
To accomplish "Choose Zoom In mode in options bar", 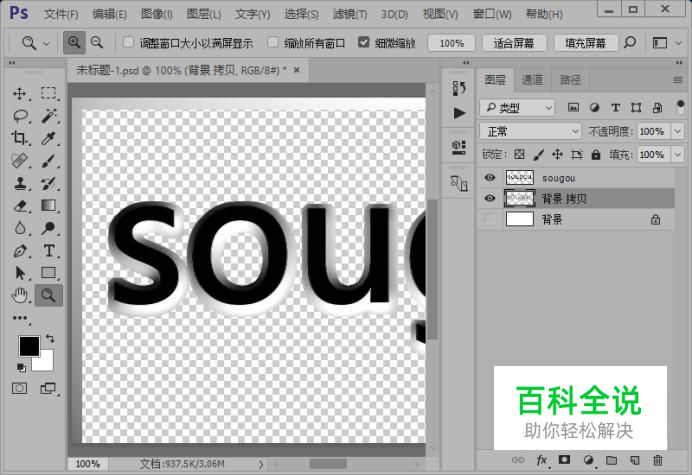I will [x=74, y=43].
